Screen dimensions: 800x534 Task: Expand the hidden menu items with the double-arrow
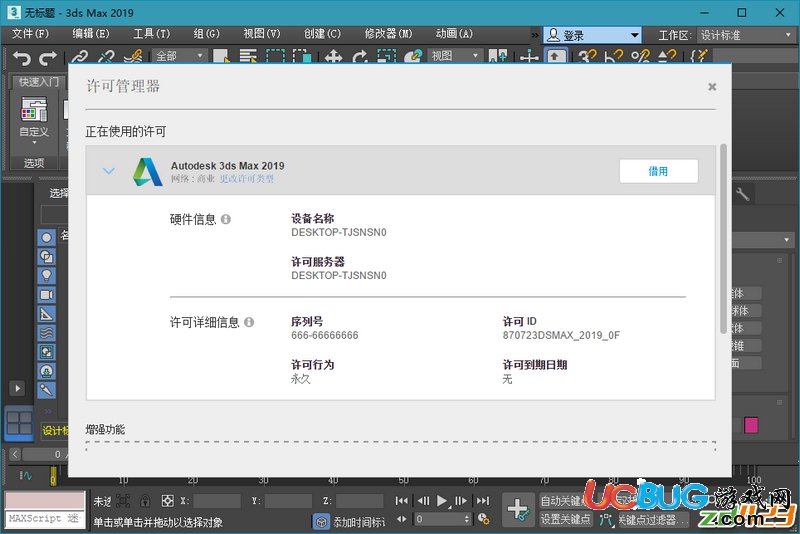[x=534, y=35]
